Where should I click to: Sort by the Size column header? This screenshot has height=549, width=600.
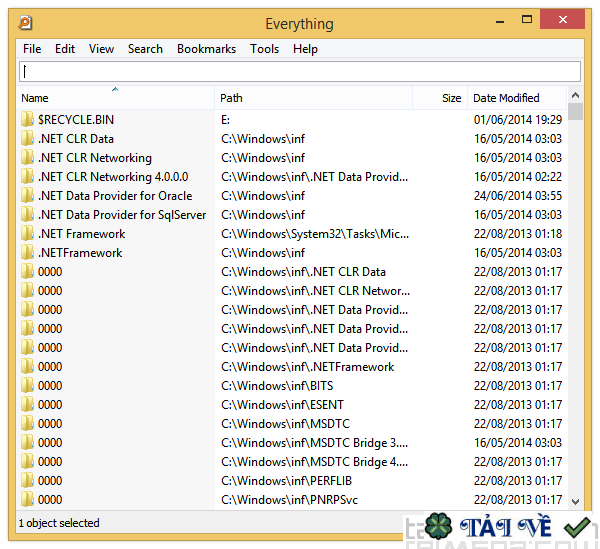440,98
